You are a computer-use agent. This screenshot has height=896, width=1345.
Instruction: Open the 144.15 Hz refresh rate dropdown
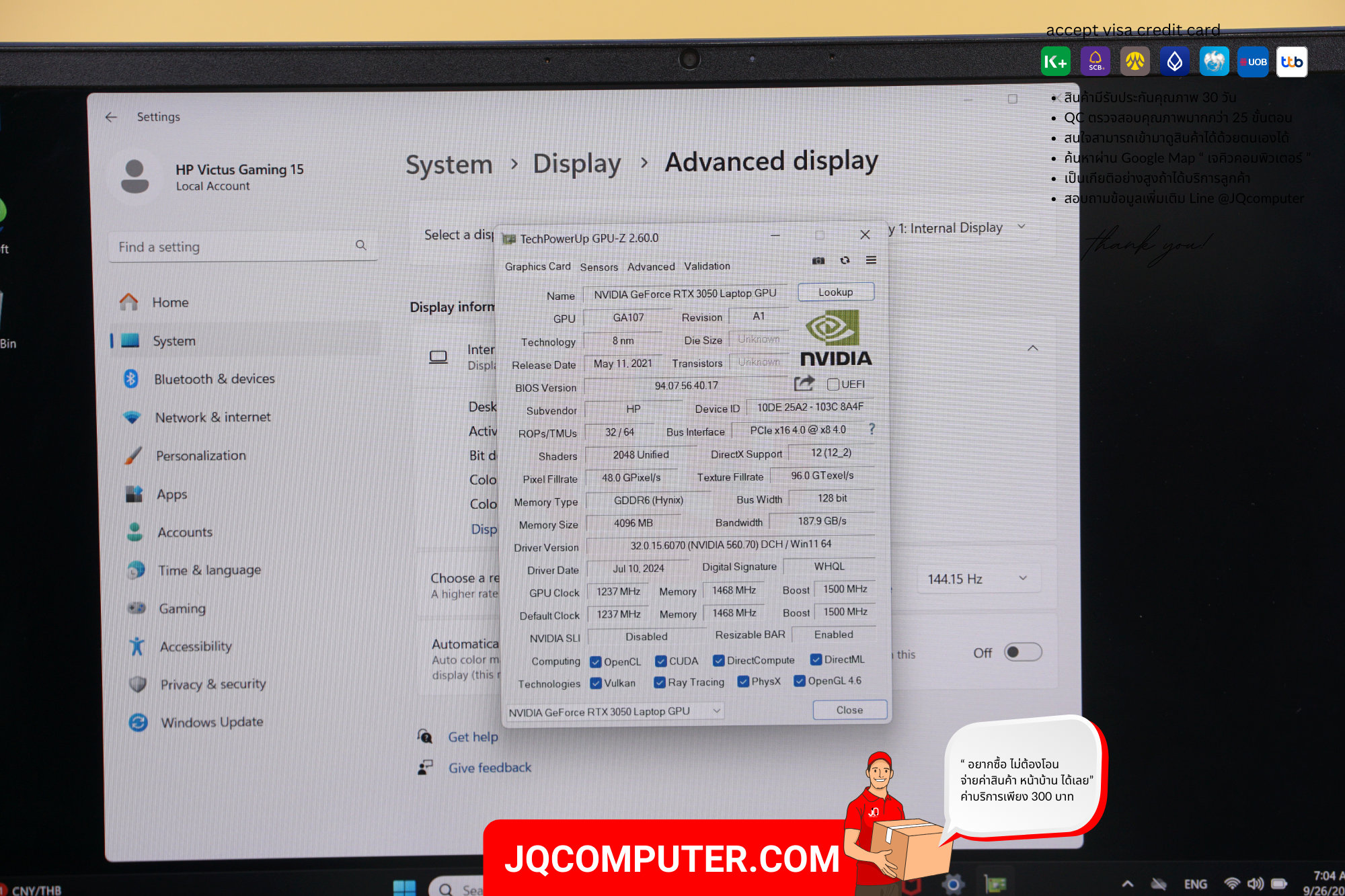[x=979, y=579]
